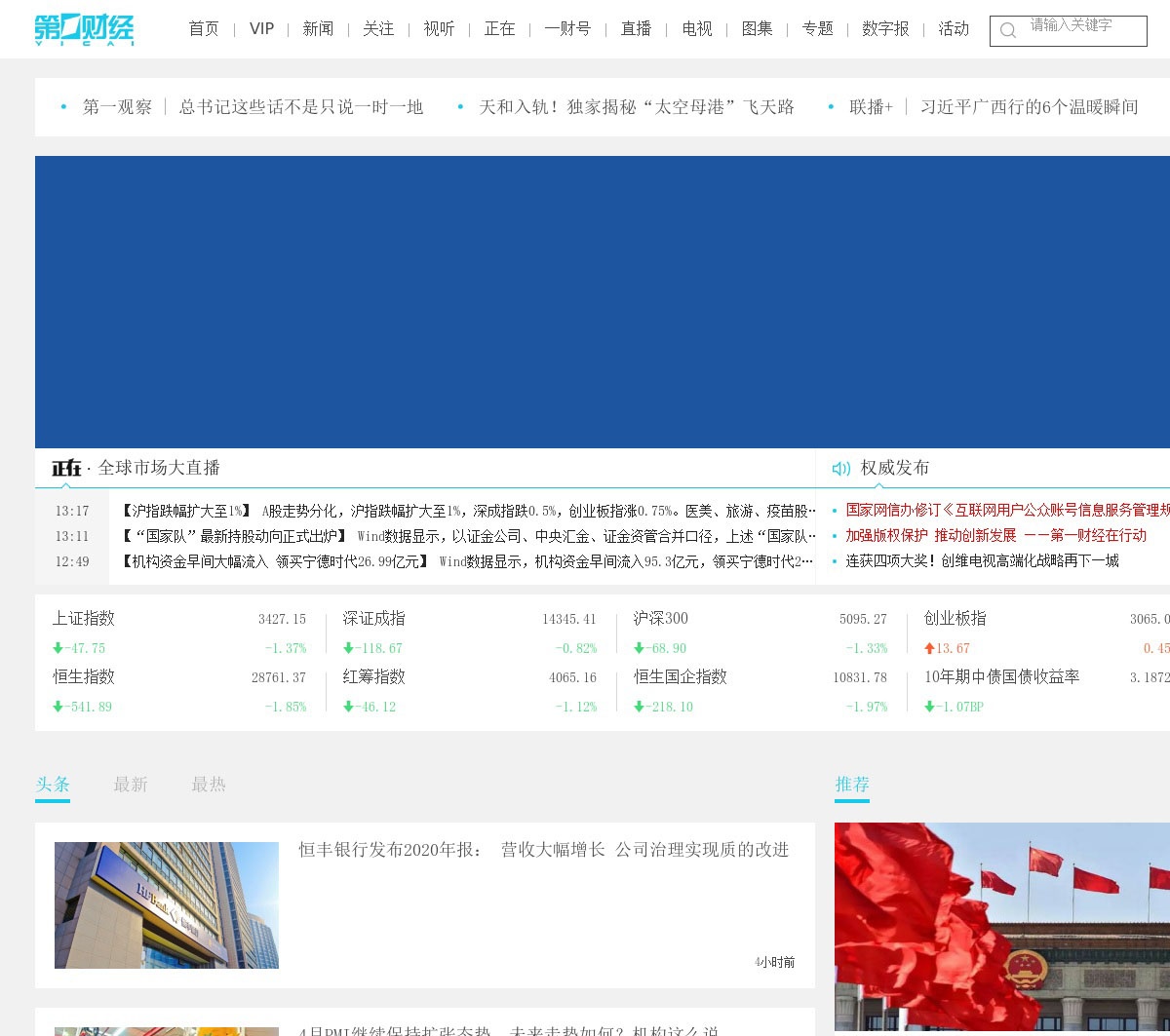Open 一财号 navigation item

[x=567, y=29]
